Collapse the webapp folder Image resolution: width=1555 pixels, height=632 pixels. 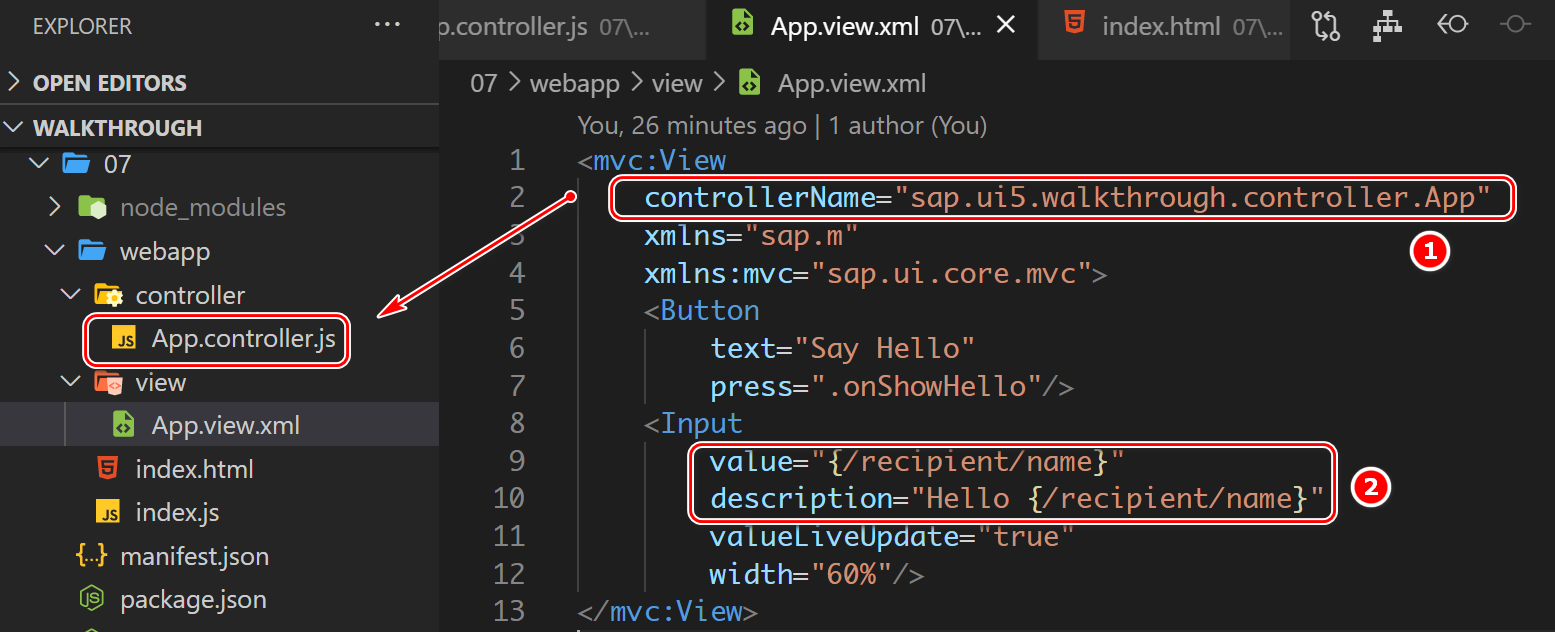click(54, 250)
